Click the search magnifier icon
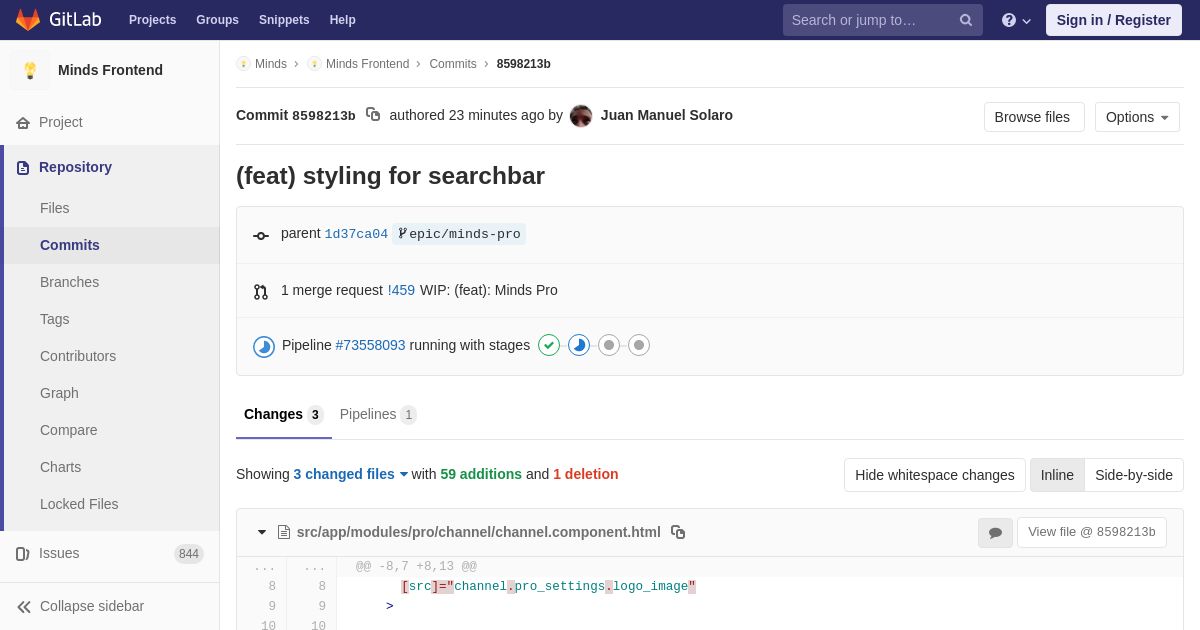 click(x=966, y=20)
